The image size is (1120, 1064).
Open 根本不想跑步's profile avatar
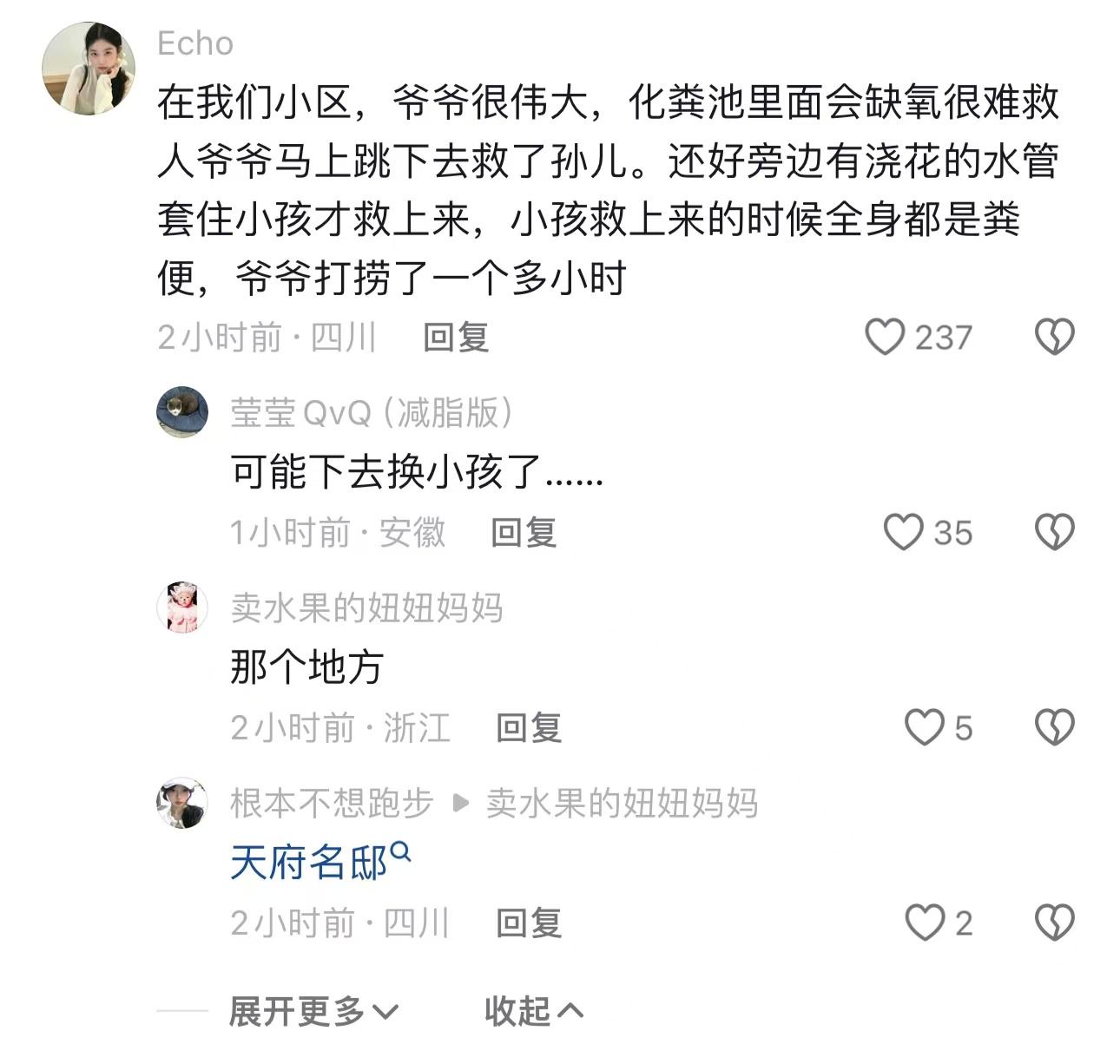pyautogui.click(x=182, y=803)
